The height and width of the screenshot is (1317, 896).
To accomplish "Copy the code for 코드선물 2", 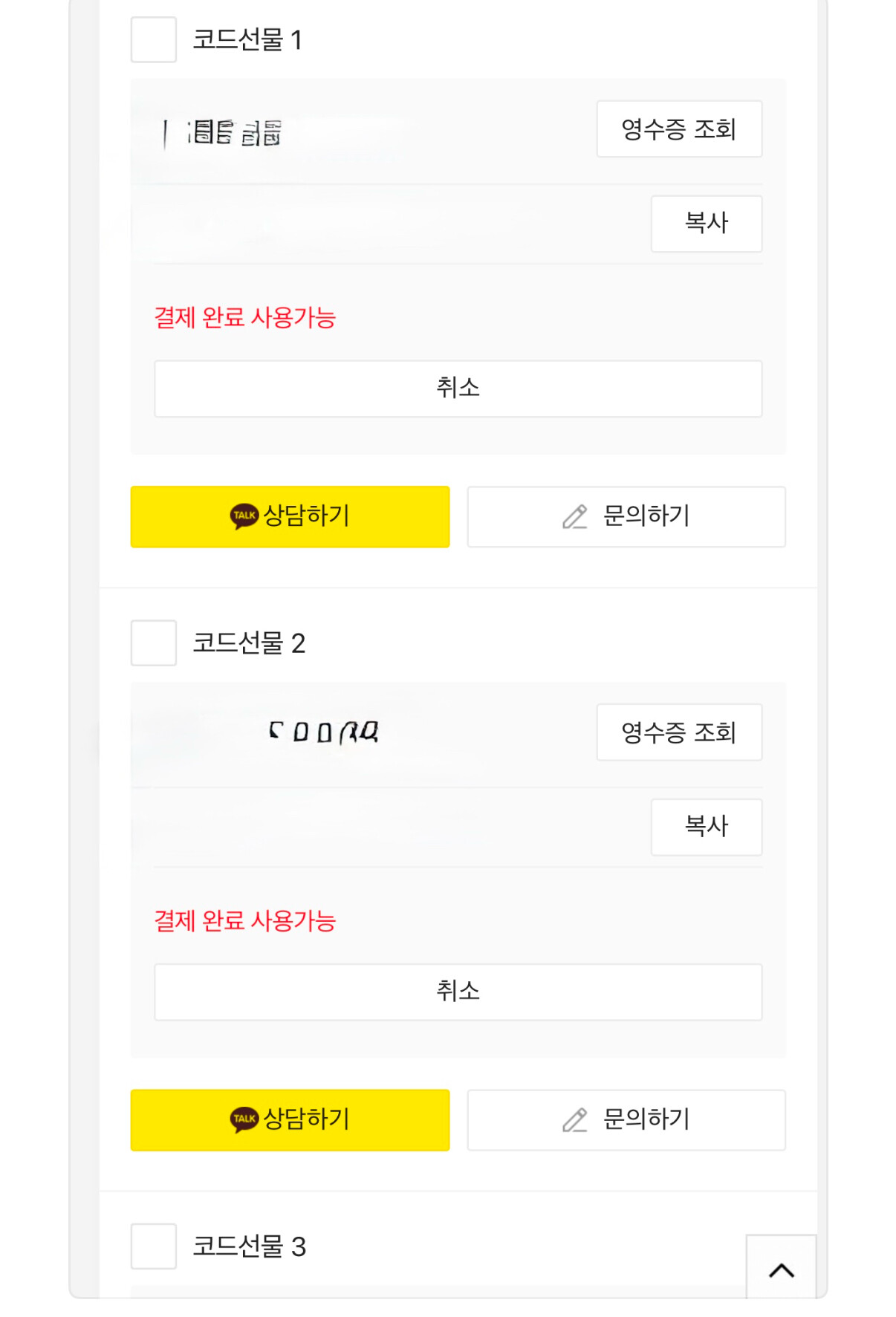I will point(706,827).
